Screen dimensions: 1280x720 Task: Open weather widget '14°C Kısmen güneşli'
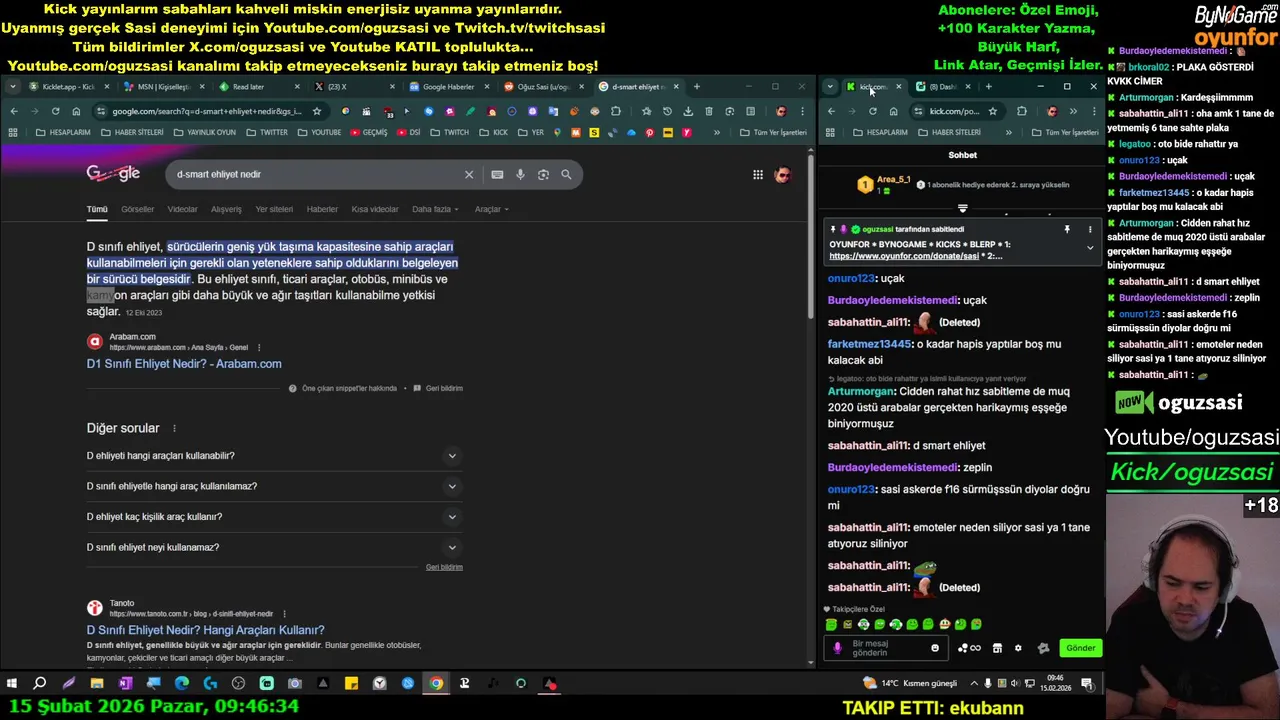pos(912,683)
